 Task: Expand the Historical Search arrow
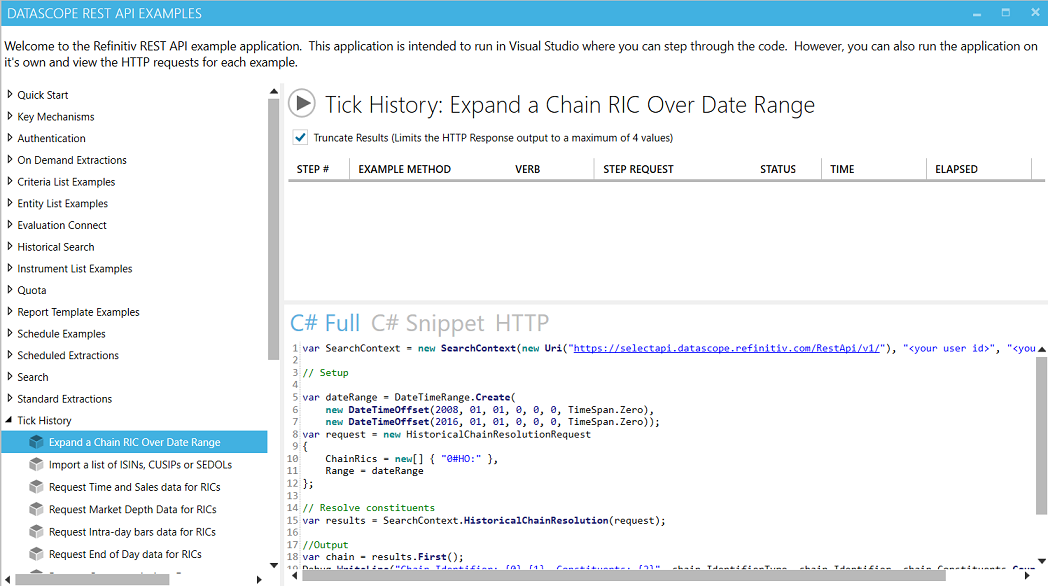pyautogui.click(x=10, y=247)
